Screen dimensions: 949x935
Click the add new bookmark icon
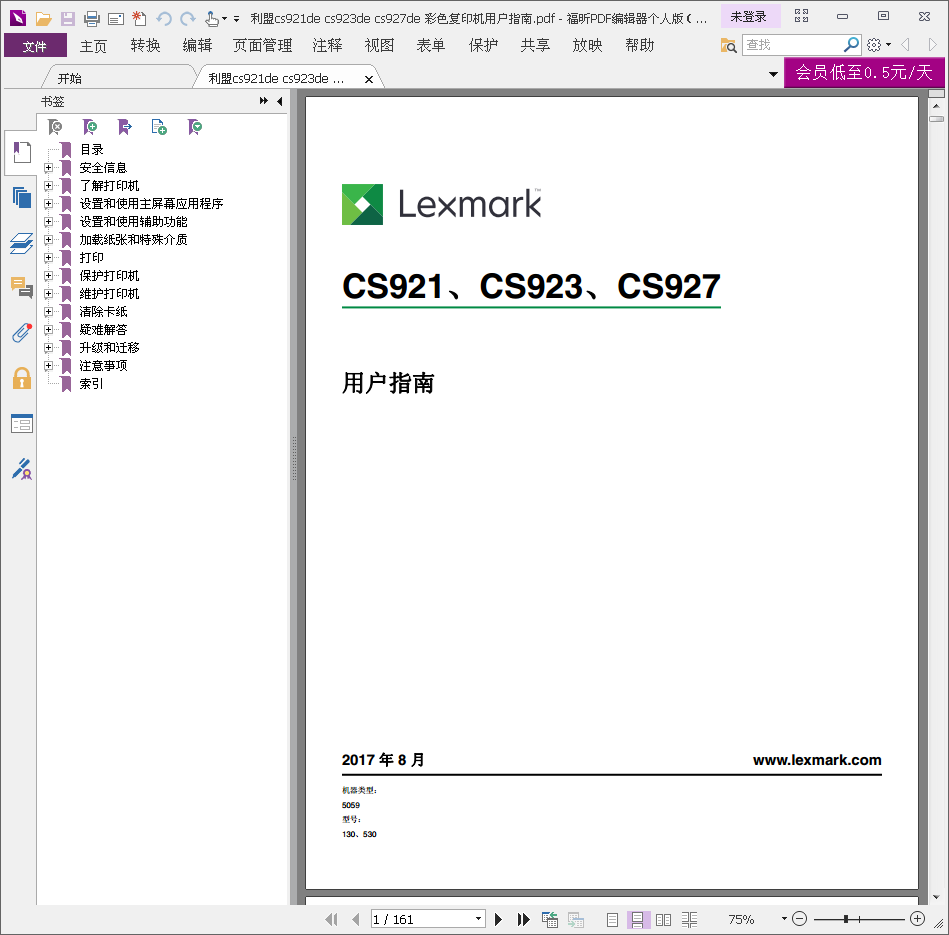(x=90, y=126)
